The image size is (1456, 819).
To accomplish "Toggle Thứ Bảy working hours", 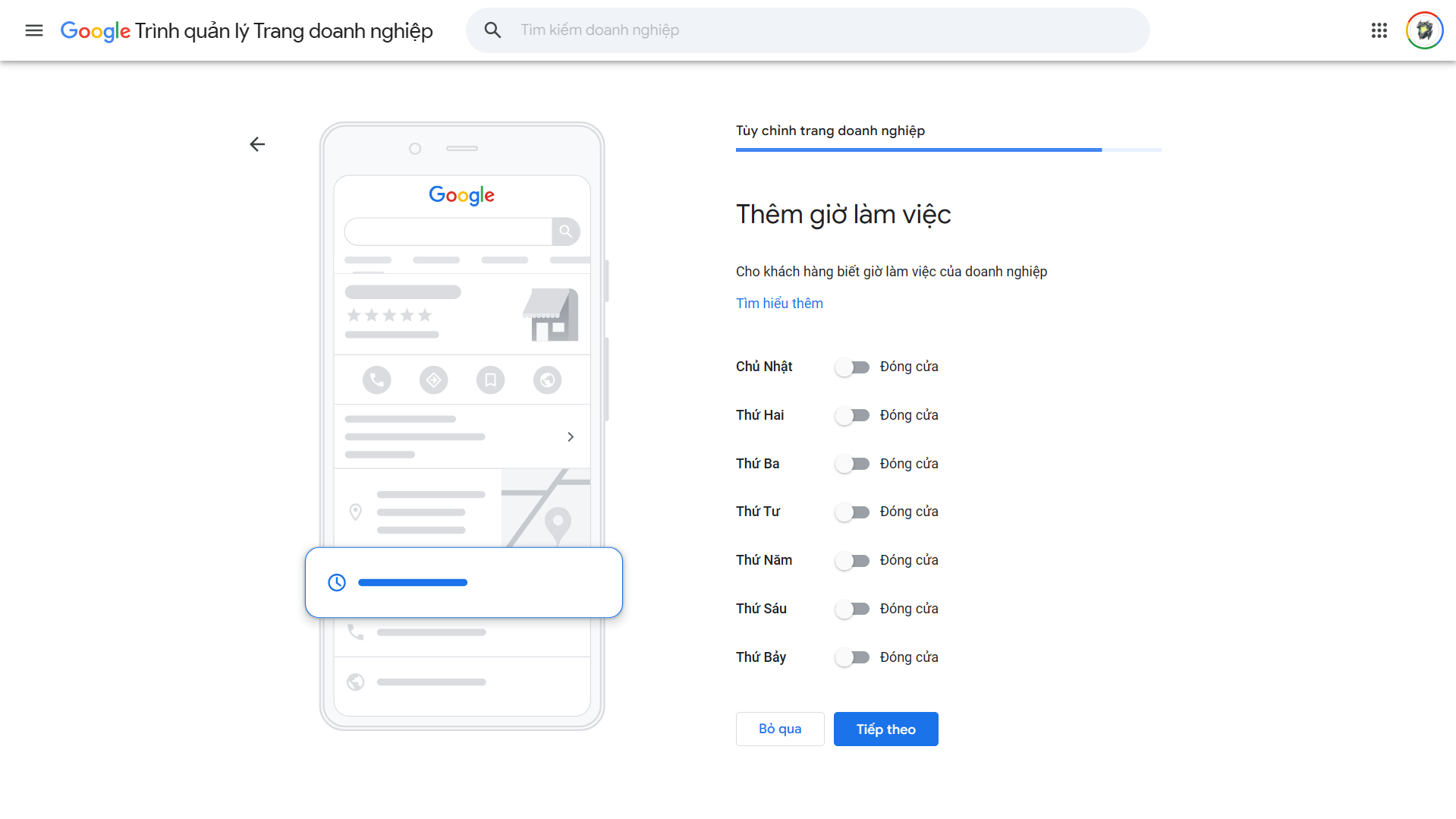I will point(852,657).
